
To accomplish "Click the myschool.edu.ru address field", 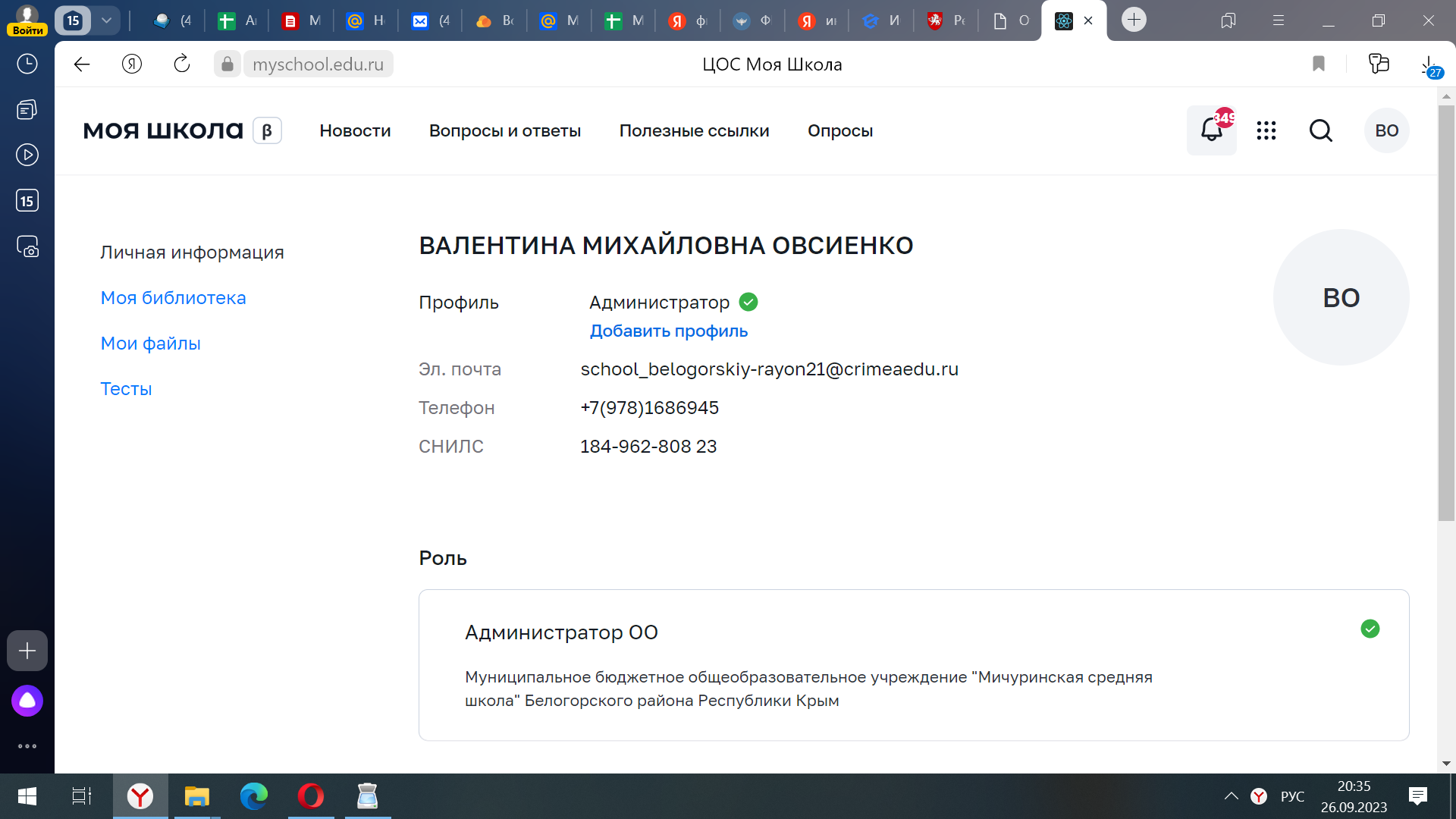I will 318,64.
